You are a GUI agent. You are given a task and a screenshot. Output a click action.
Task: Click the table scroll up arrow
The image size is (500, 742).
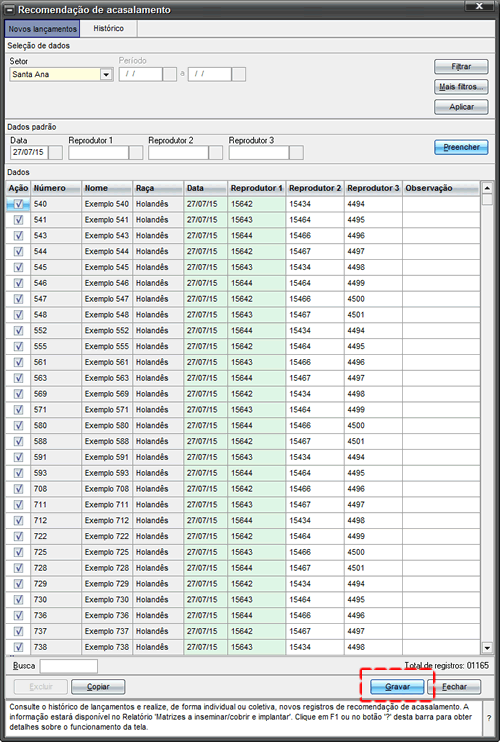pos(487,188)
